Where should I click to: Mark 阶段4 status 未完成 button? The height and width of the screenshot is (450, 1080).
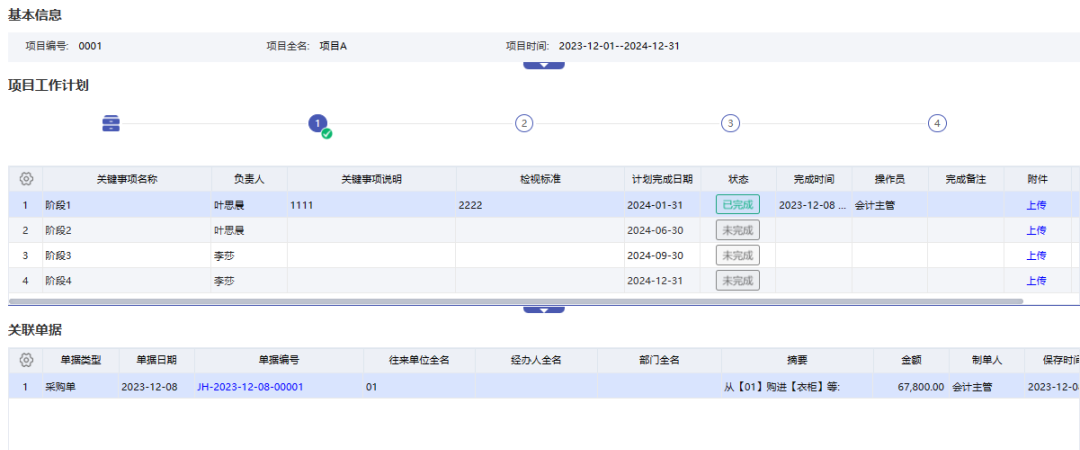737,281
